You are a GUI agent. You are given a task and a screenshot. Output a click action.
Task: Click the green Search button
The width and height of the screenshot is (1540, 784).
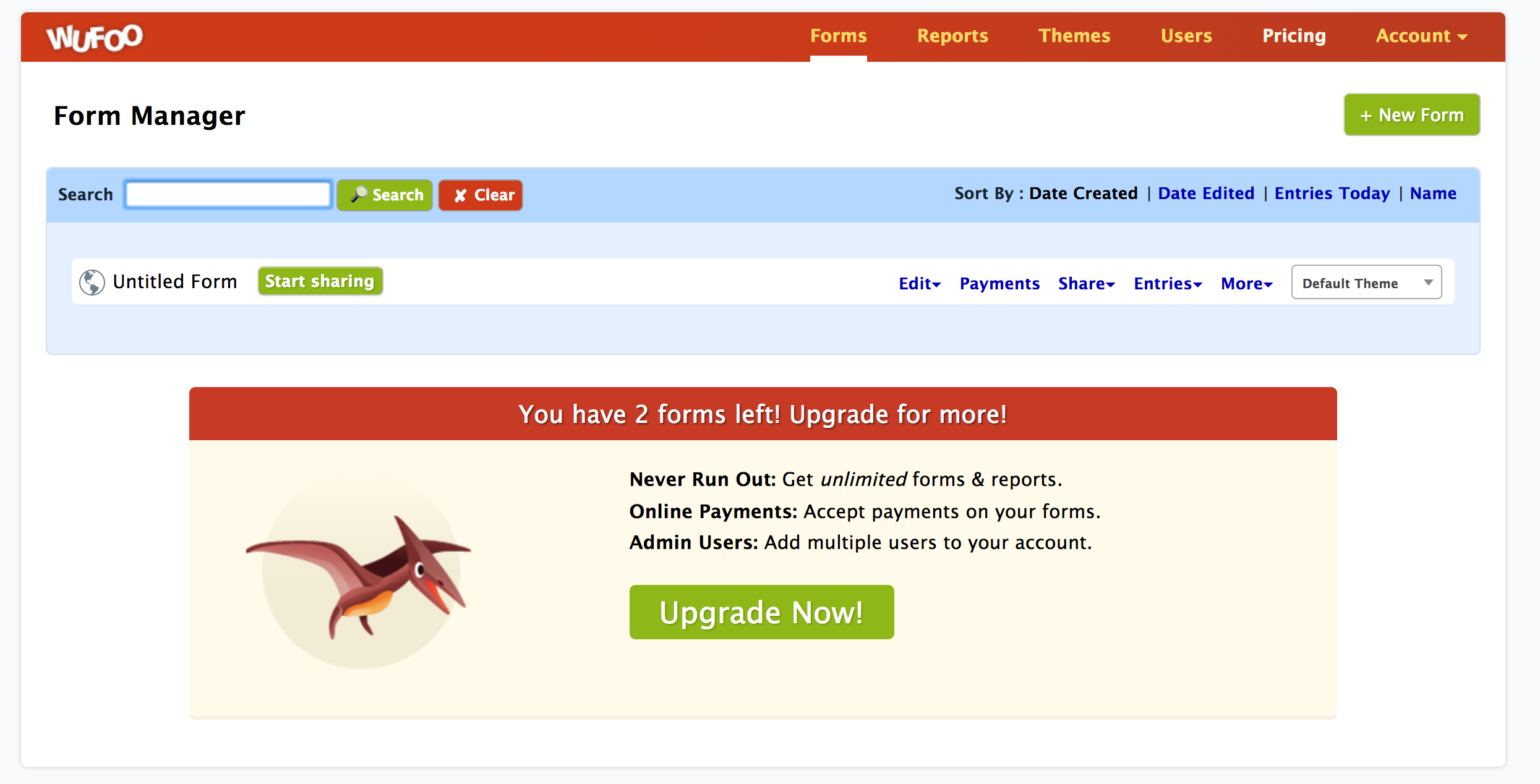[385, 195]
